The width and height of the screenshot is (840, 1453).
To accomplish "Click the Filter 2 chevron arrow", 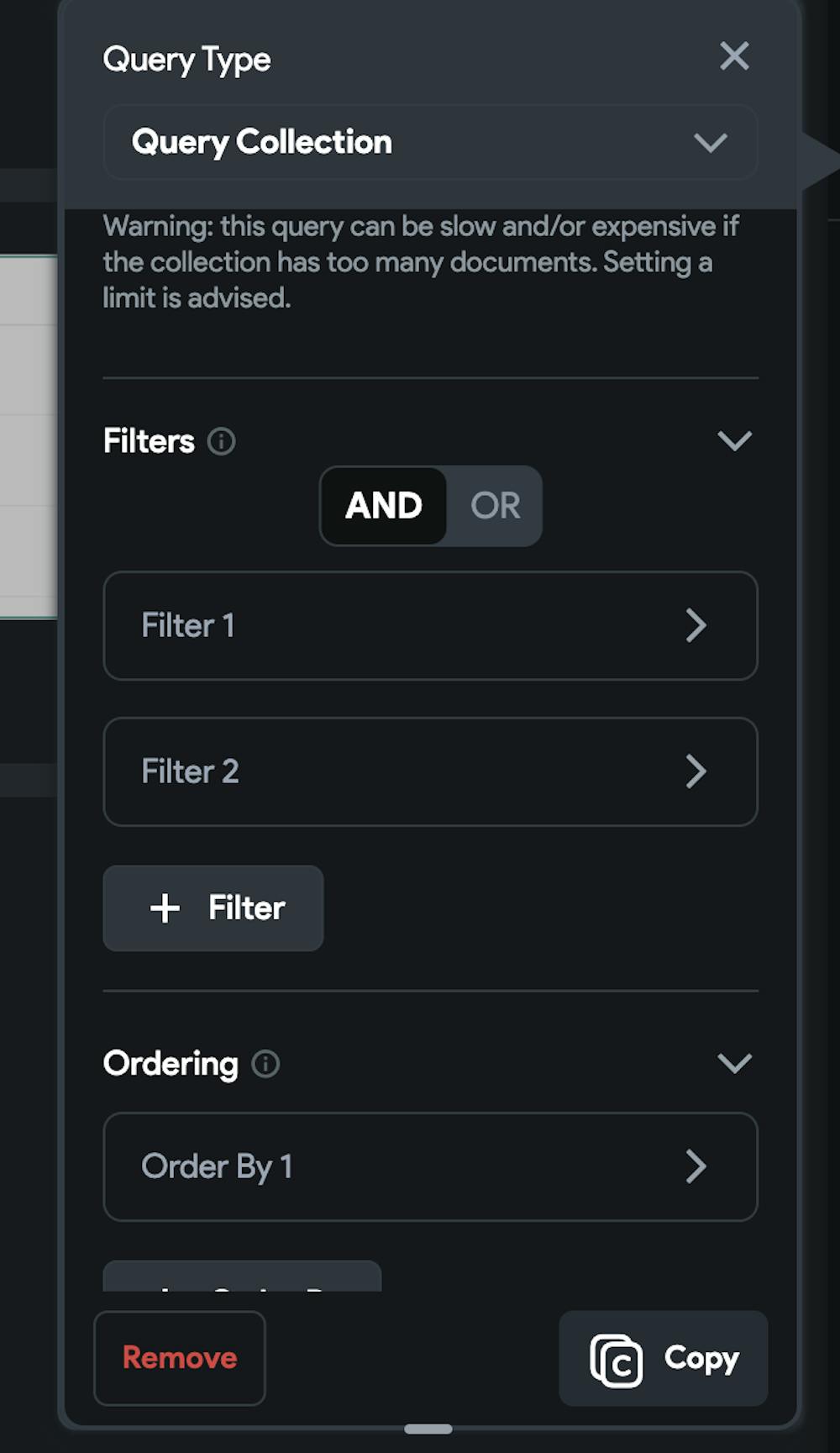I will point(696,771).
